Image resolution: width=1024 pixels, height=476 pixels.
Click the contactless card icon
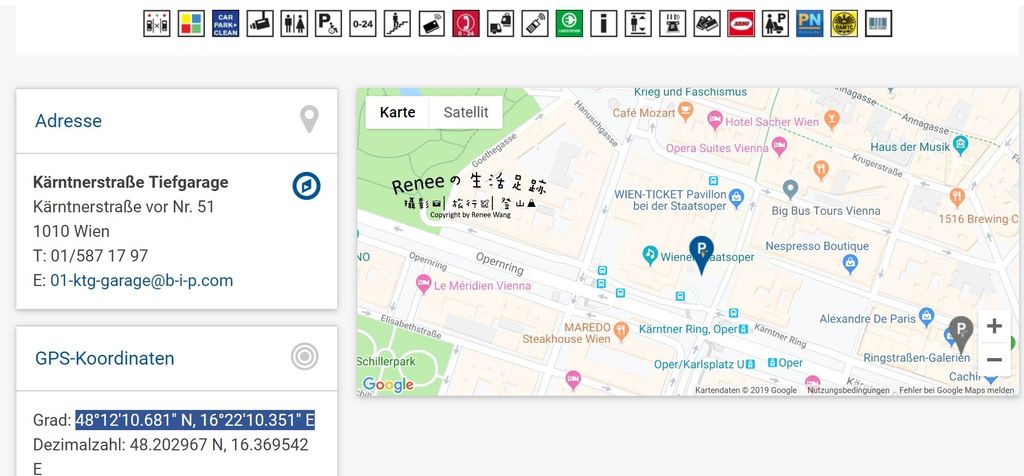click(x=432, y=24)
